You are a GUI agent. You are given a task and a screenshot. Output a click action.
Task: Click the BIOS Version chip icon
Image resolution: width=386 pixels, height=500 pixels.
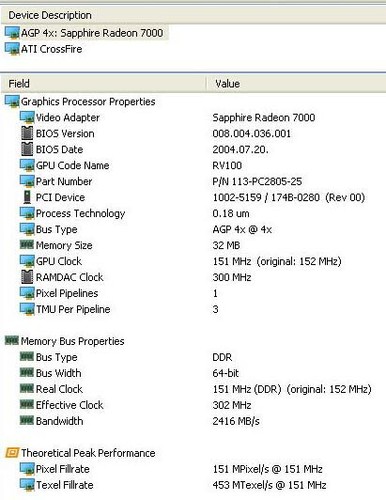click(27, 133)
